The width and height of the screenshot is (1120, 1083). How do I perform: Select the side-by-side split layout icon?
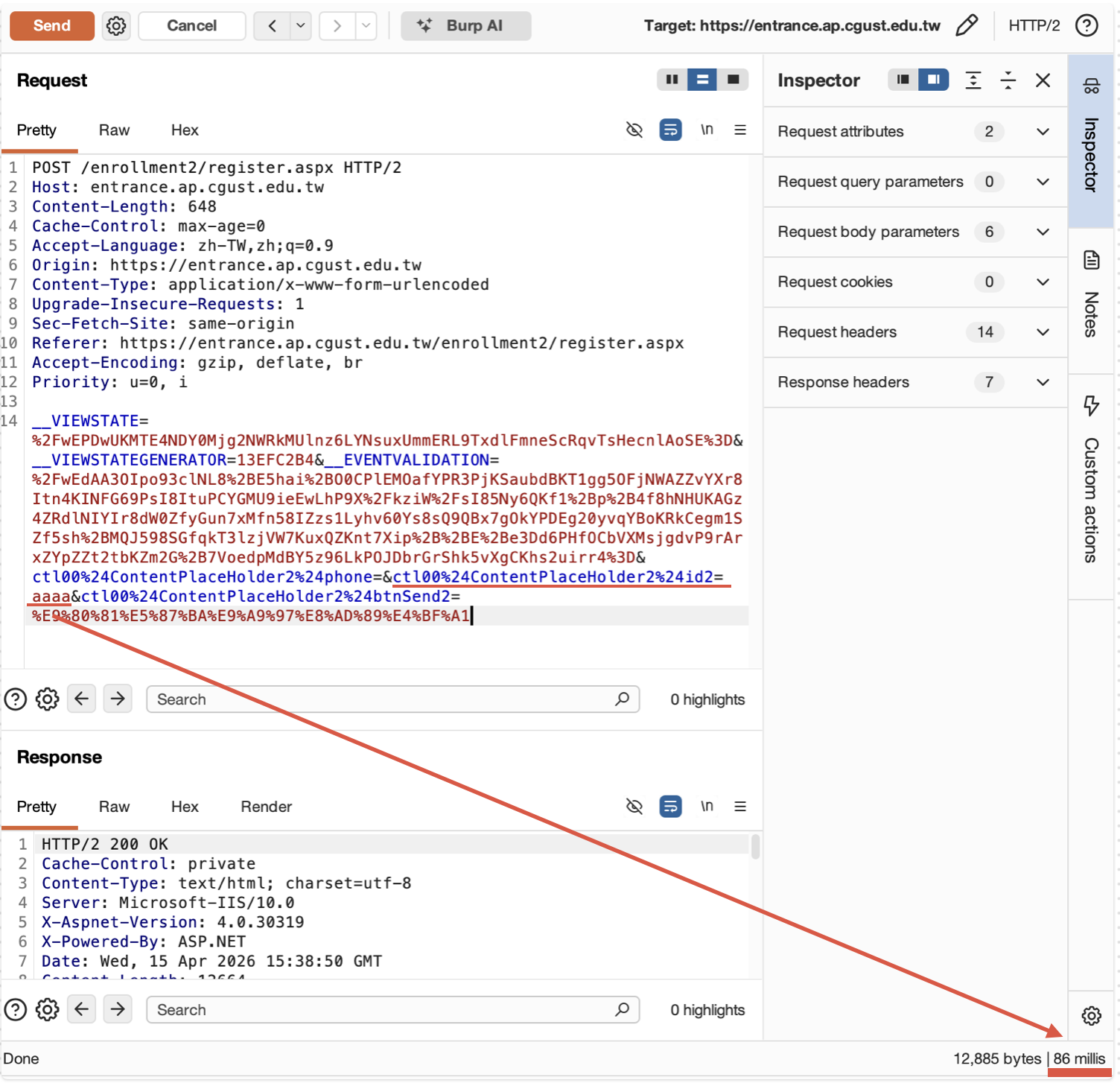pos(672,80)
